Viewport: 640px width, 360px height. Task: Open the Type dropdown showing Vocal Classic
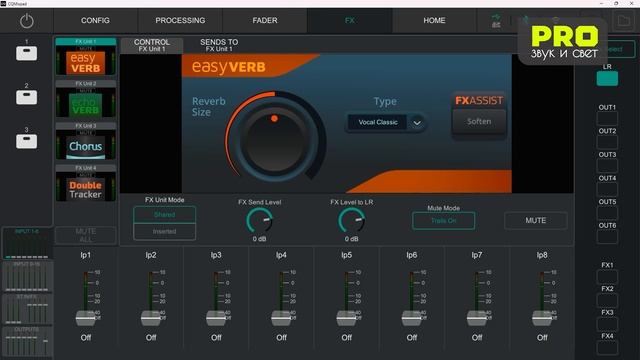[x=386, y=122]
